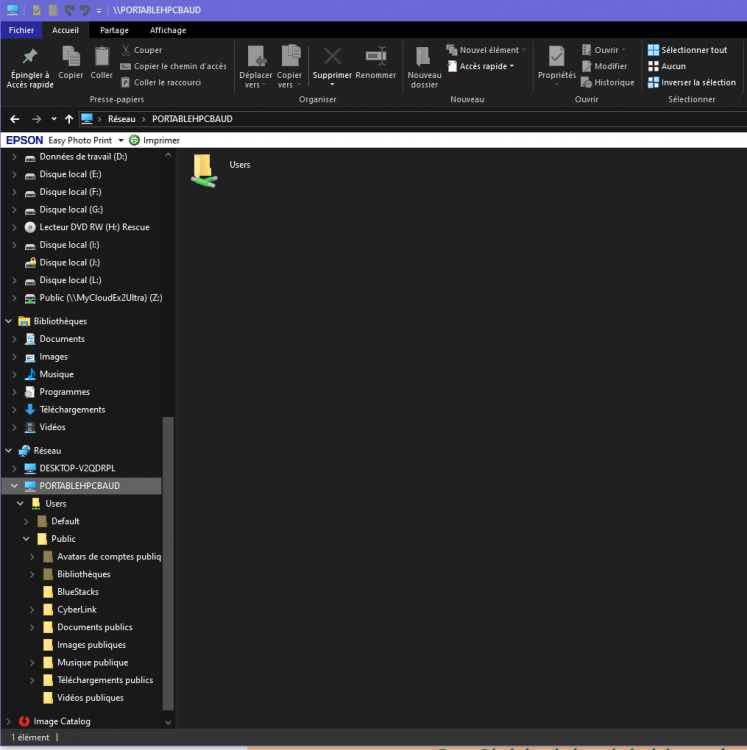
Task: Select Public (\\MyCloudEx2Ultra) (Z:)
Action: [101, 298]
